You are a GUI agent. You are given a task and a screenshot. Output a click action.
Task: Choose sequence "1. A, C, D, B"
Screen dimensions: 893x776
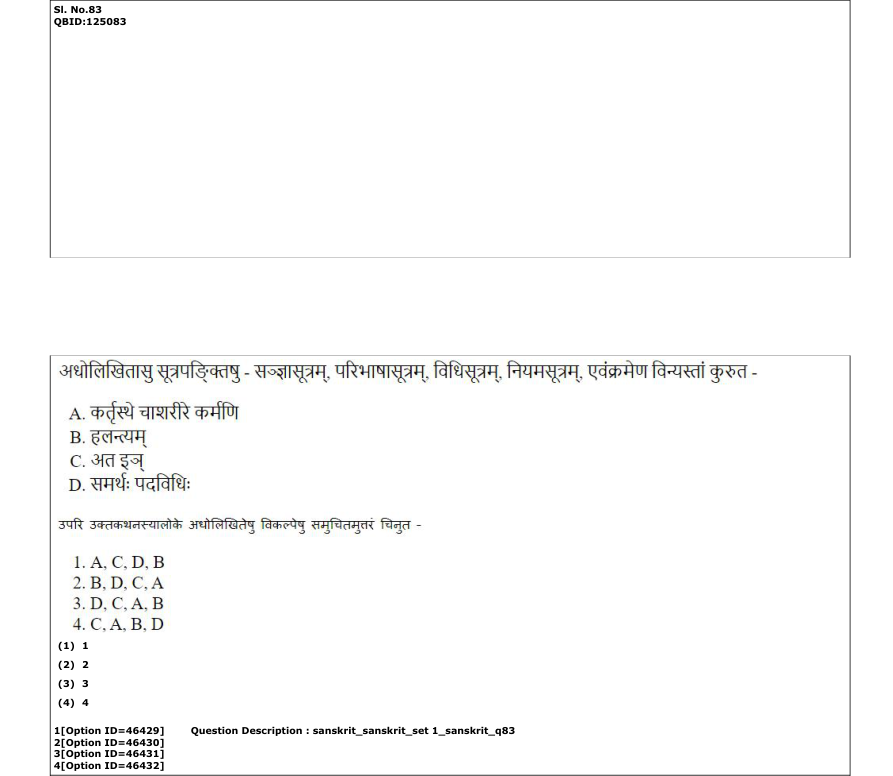pos(118,563)
